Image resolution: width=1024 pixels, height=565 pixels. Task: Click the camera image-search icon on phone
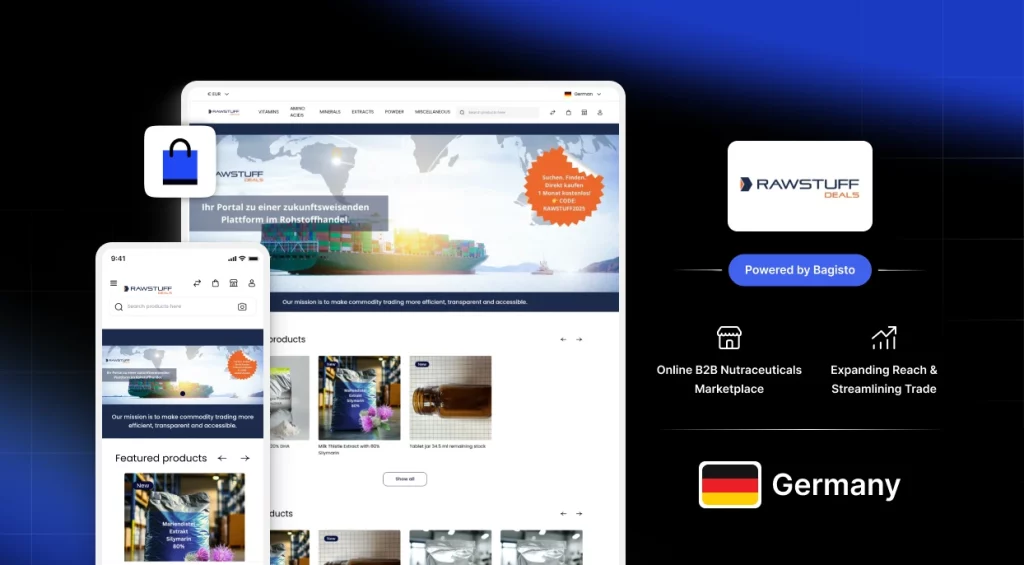(x=242, y=307)
